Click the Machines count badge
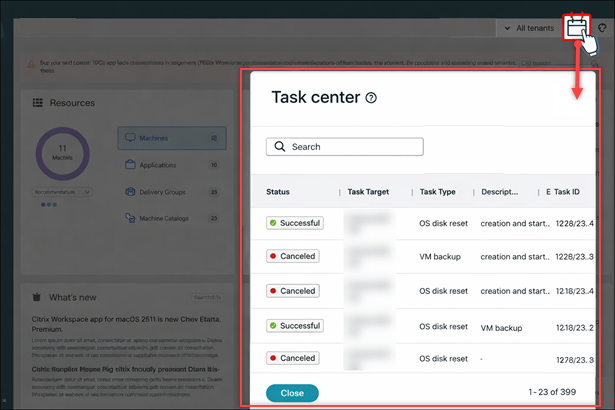615x410 pixels. pos(214,138)
